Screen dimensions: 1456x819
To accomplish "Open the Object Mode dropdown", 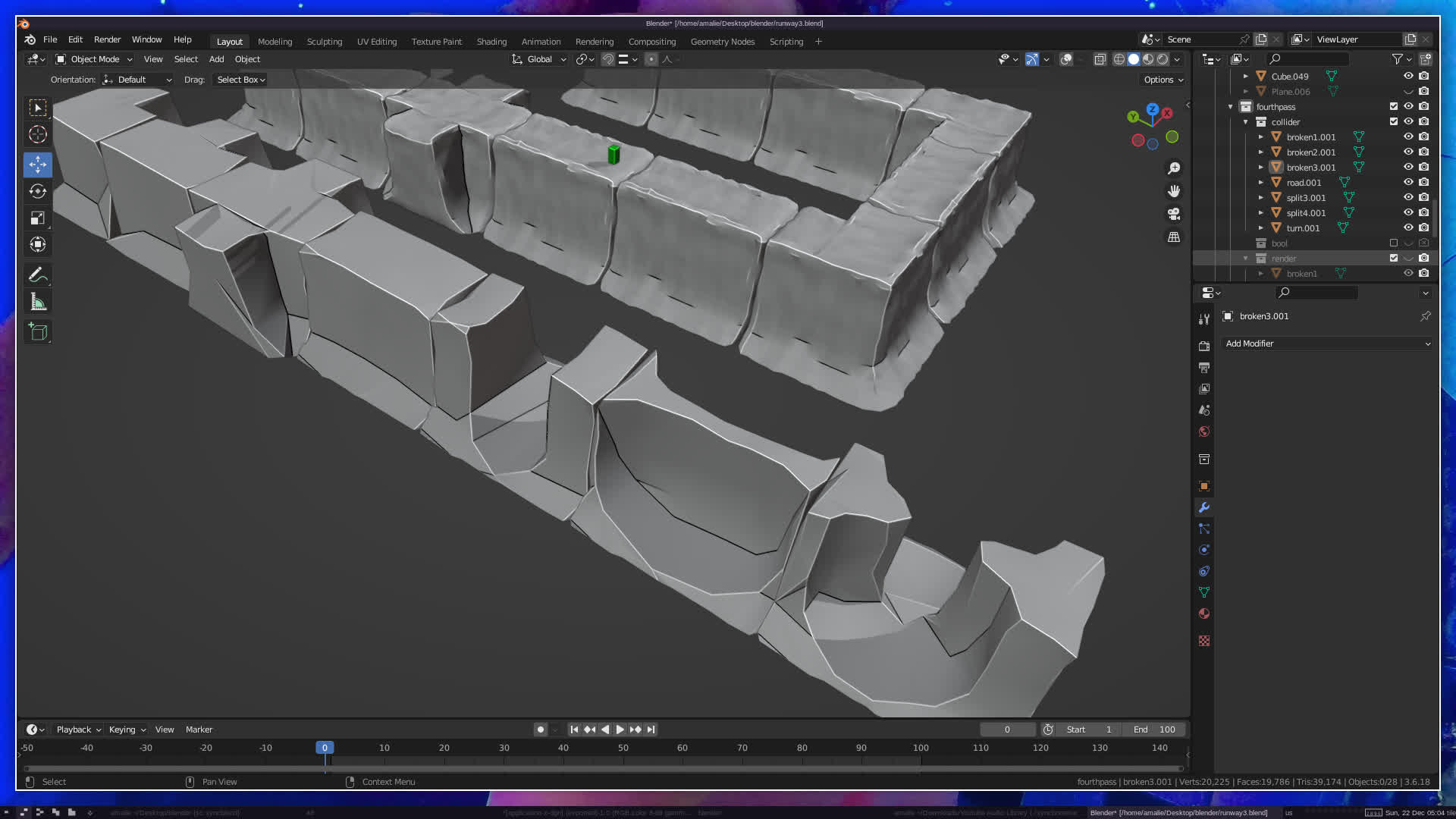I will [x=94, y=59].
